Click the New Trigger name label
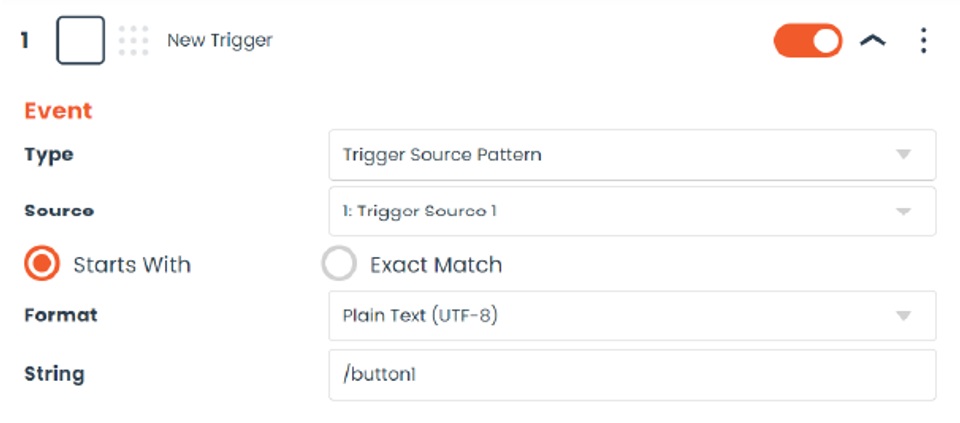The height and width of the screenshot is (423, 960). [219, 41]
